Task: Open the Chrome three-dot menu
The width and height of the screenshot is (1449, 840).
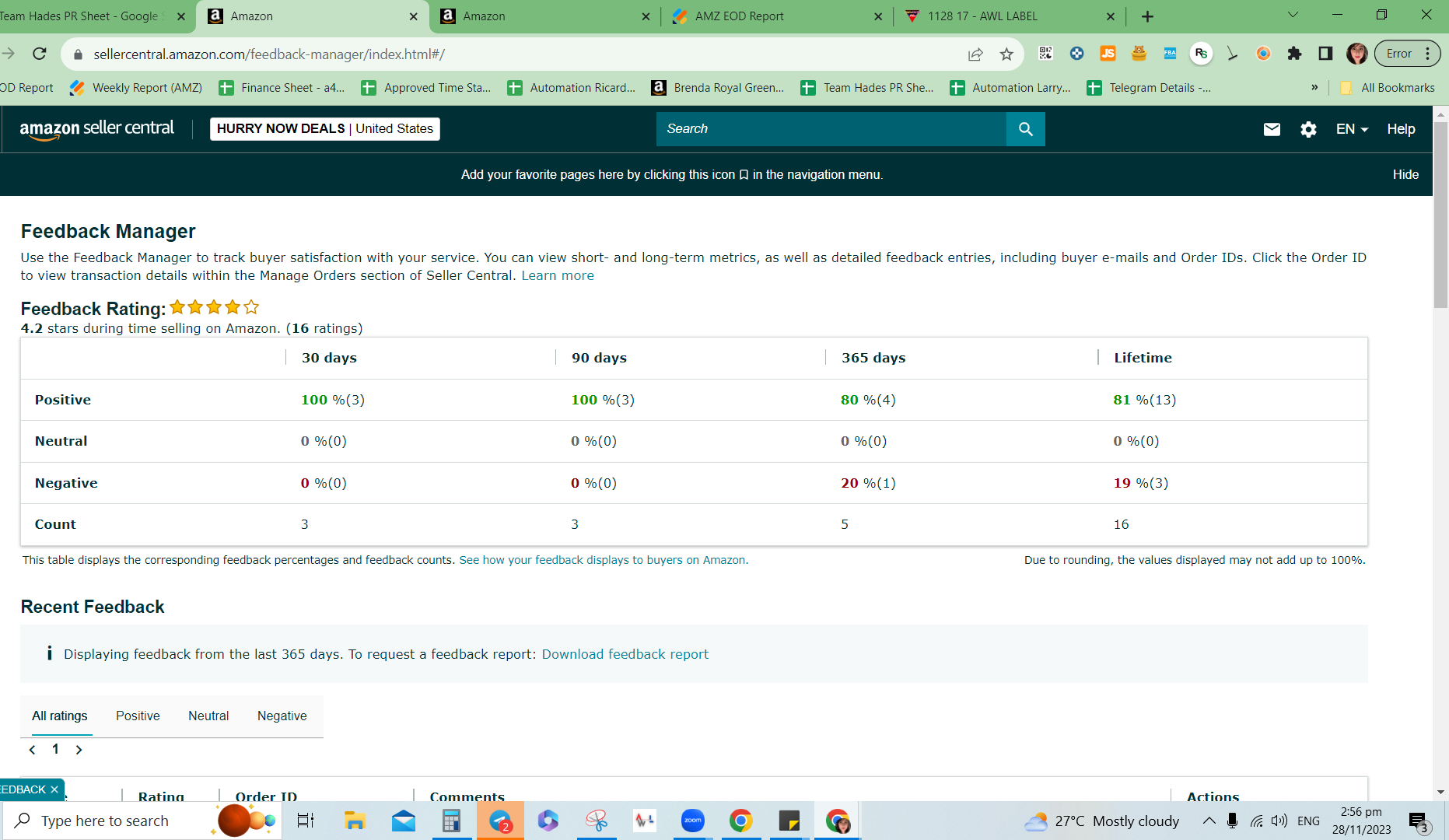Action: pos(1427,54)
